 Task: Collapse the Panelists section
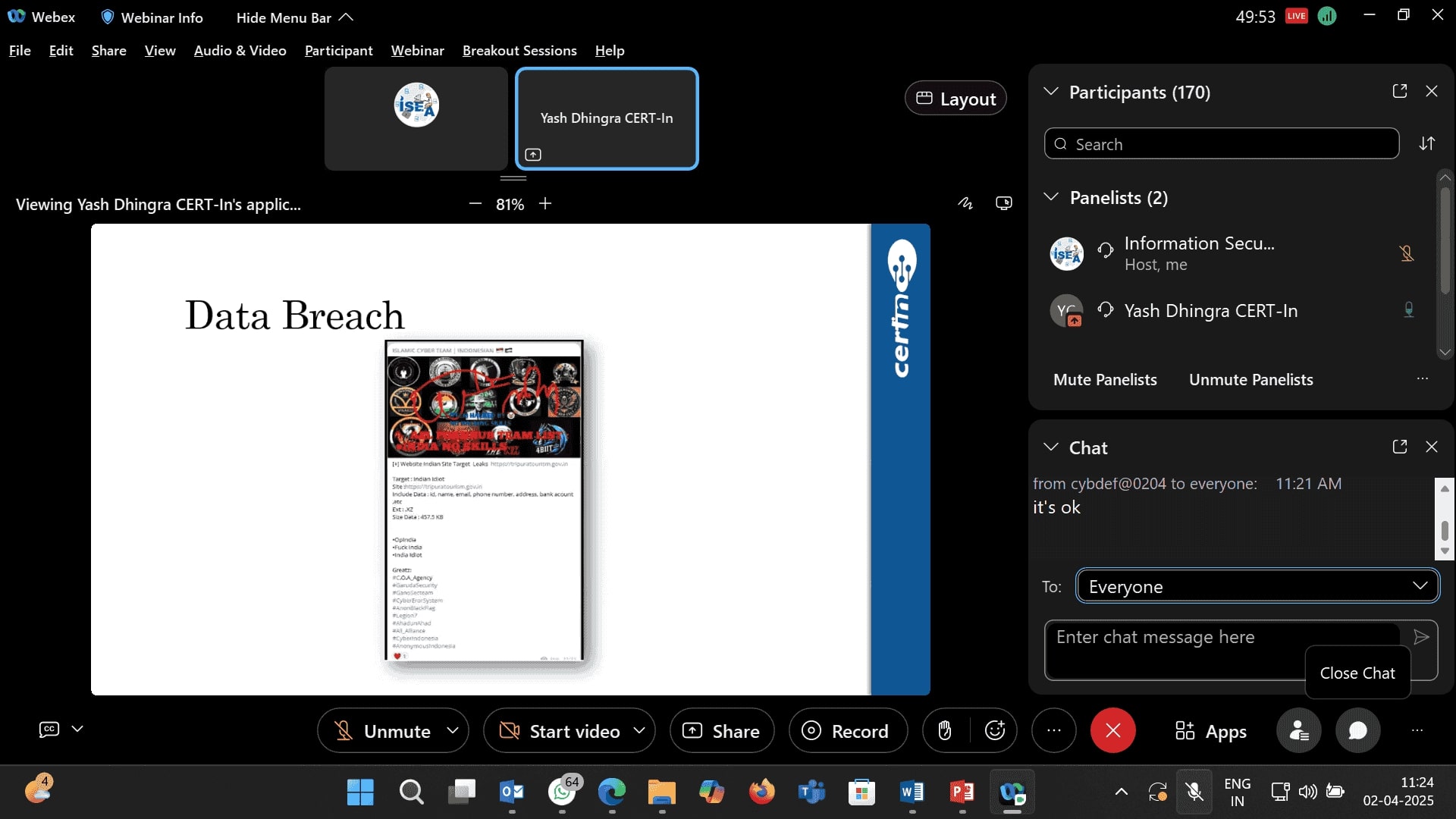1051,197
